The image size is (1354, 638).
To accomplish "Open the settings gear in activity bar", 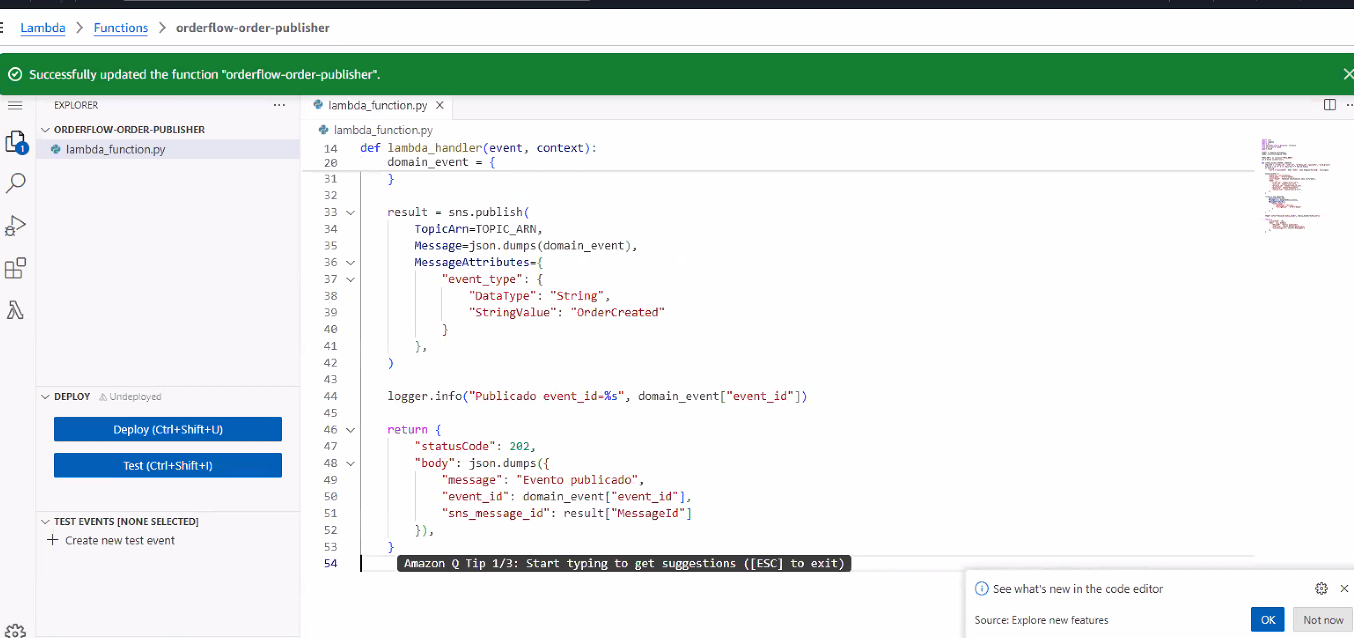I will [x=15, y=630].
